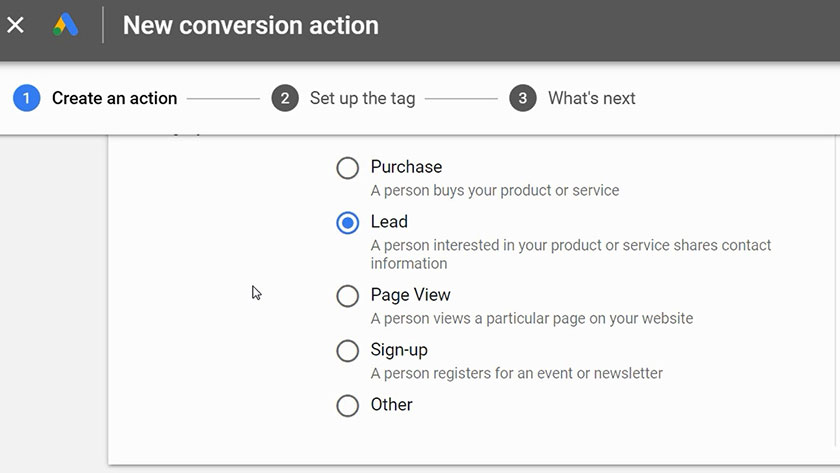Click the 'A person registers for an event' description
This screenshot has width=840, height=473.
pos(516,373)
